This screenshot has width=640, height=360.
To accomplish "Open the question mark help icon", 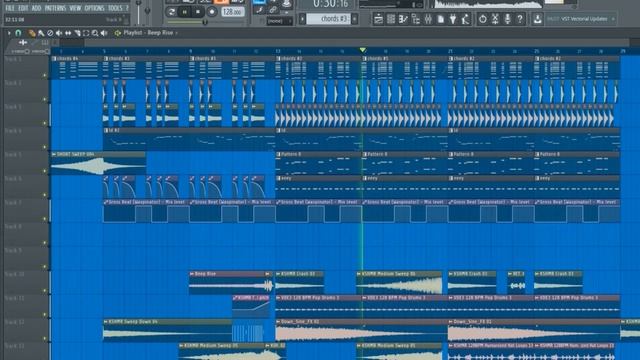I will pyautogui.click(x=520, y=19).
